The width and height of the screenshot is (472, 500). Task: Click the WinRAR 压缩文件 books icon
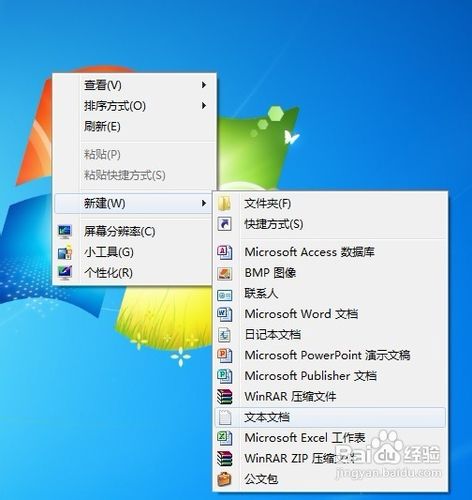(x=225, y=397)
